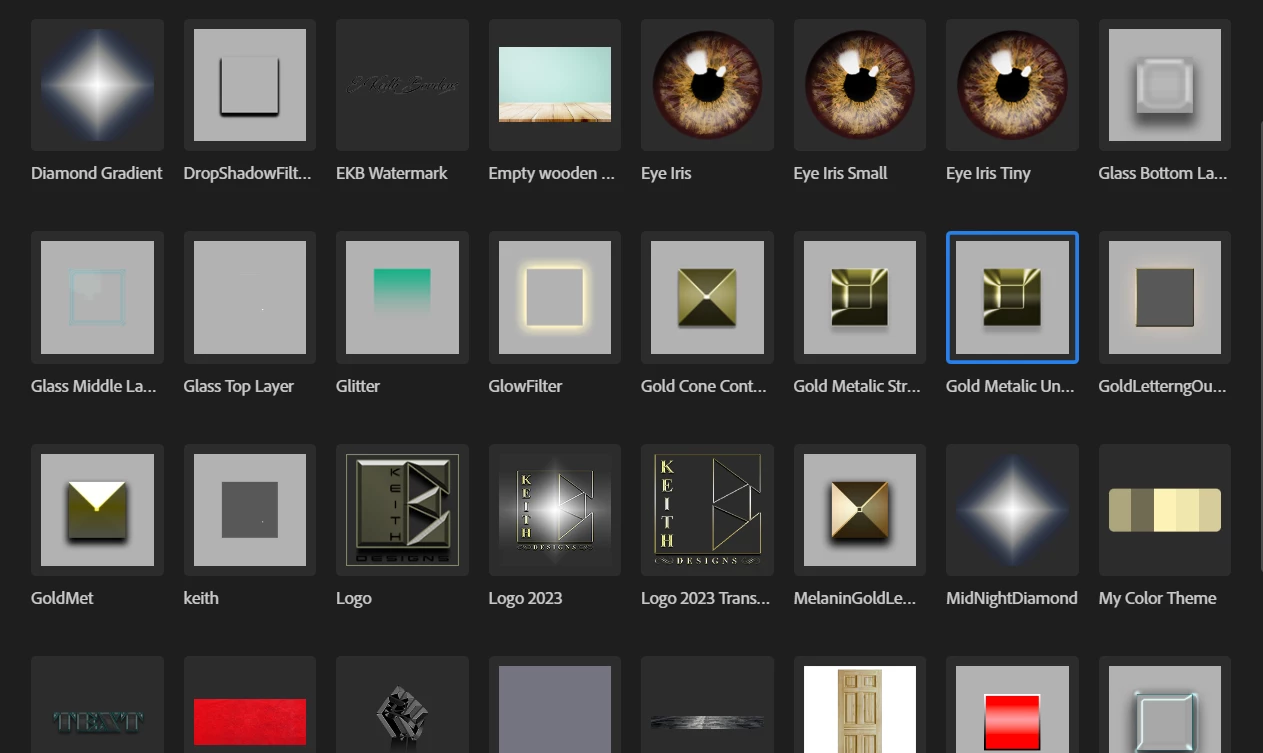Open the GoldMet thumbnail

[x=97, y=510]
